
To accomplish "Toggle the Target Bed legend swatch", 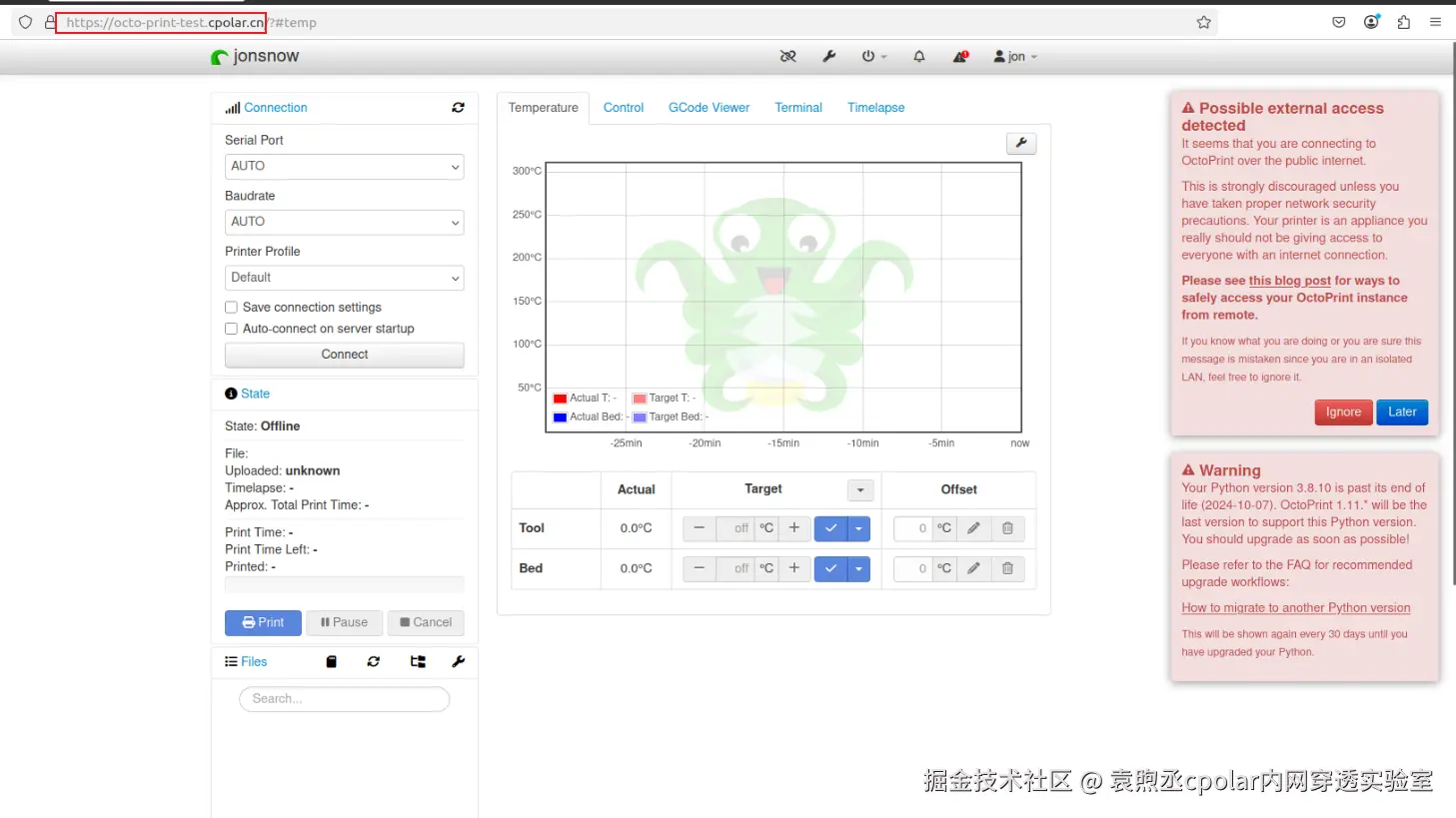I will (640, 417).
